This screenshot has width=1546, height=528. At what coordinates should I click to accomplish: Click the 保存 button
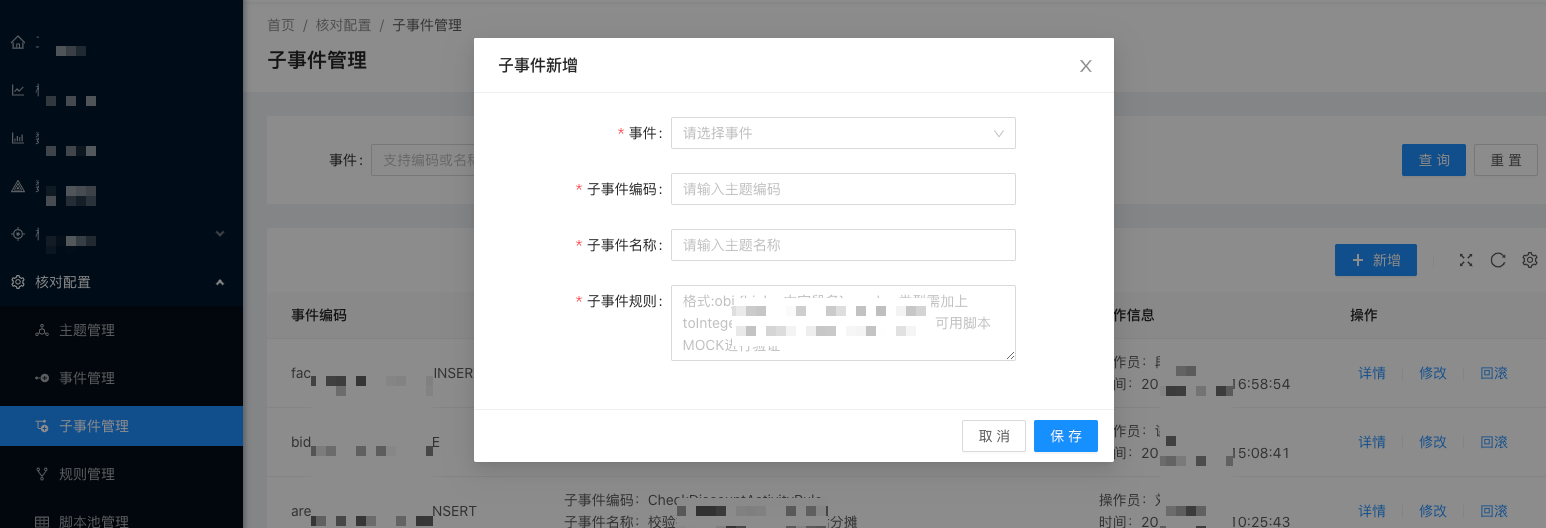tap(1066, 436)
